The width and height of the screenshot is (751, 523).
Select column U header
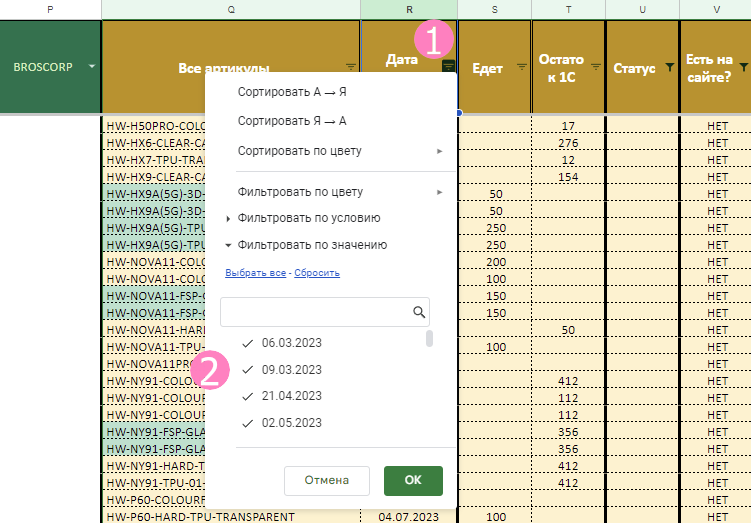(642, 9)
